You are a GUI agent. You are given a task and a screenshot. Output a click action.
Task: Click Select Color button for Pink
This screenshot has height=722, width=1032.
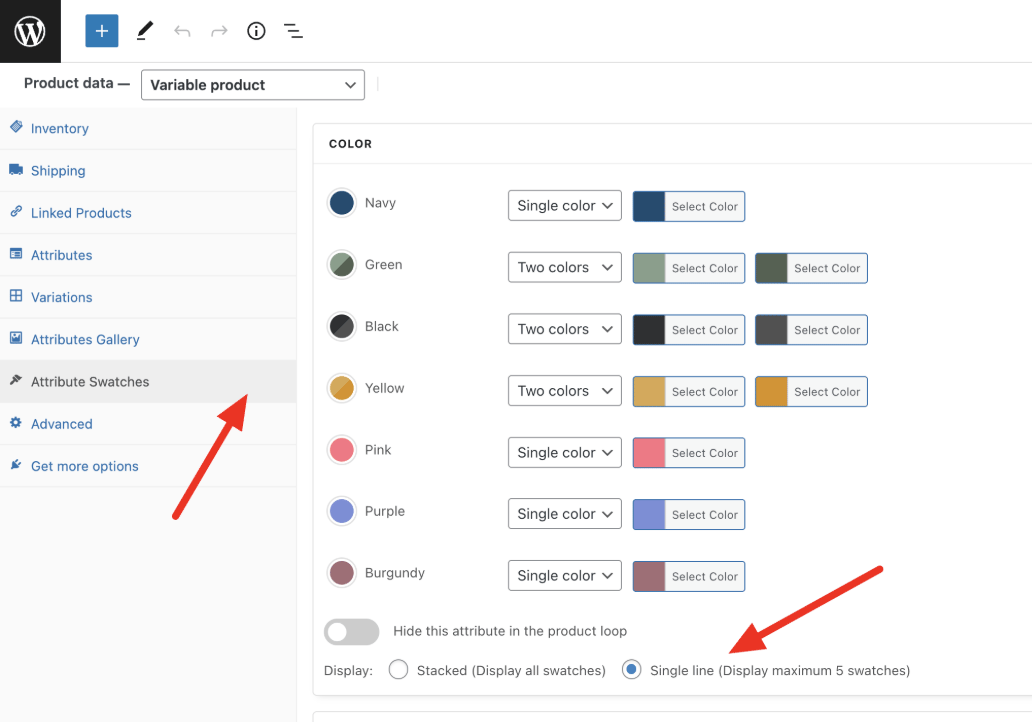704,453
